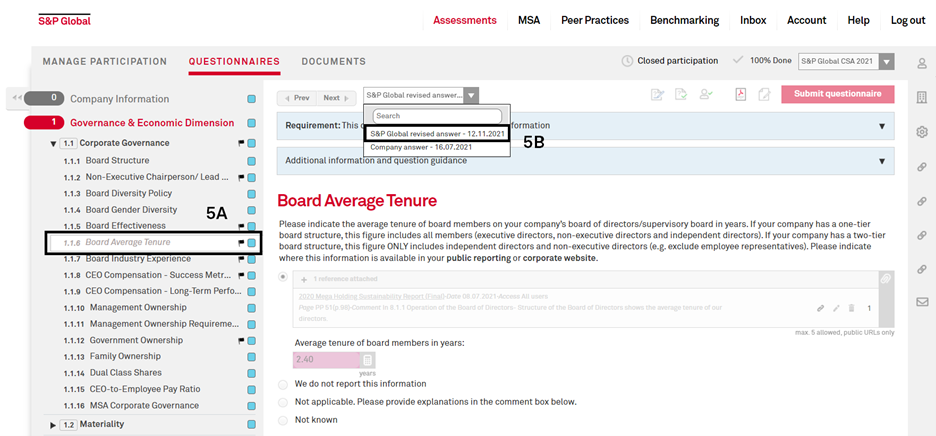Click the paperclip attachment icon on reference box
The image size is (936, 436).
[886, 279]
